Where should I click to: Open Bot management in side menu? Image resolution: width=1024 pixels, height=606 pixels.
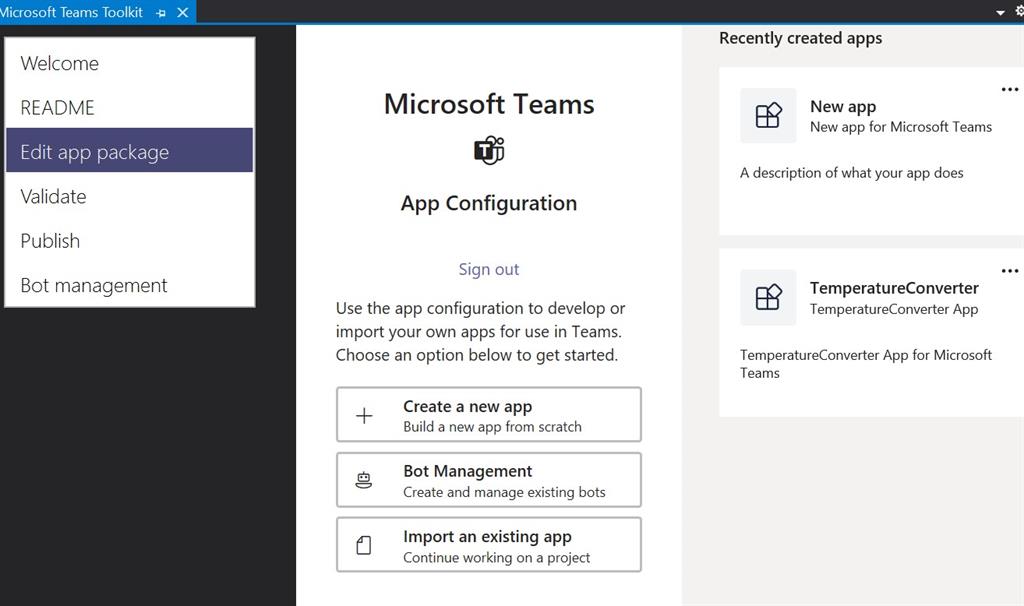tap(129, 285)
